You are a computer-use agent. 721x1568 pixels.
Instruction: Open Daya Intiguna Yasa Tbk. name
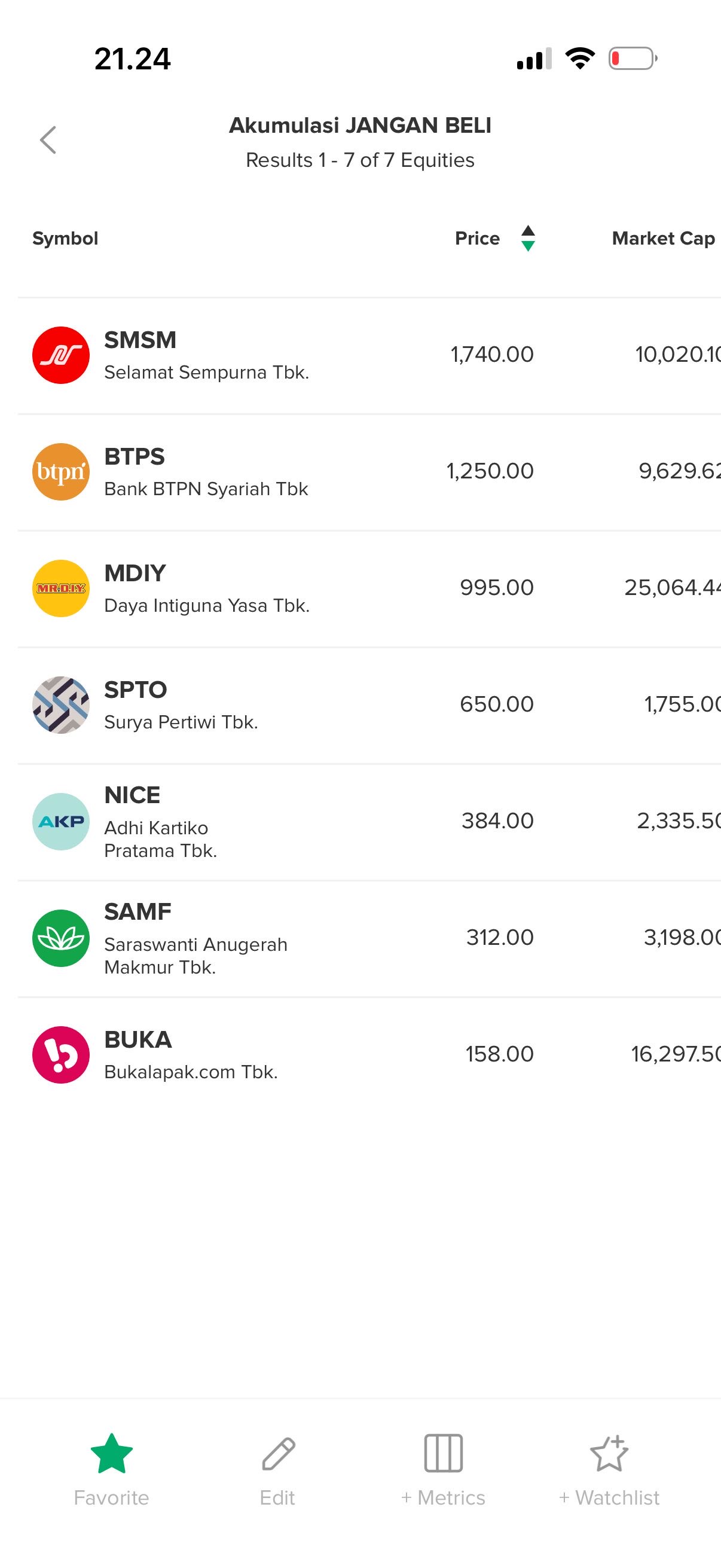[x=207, y=606]
